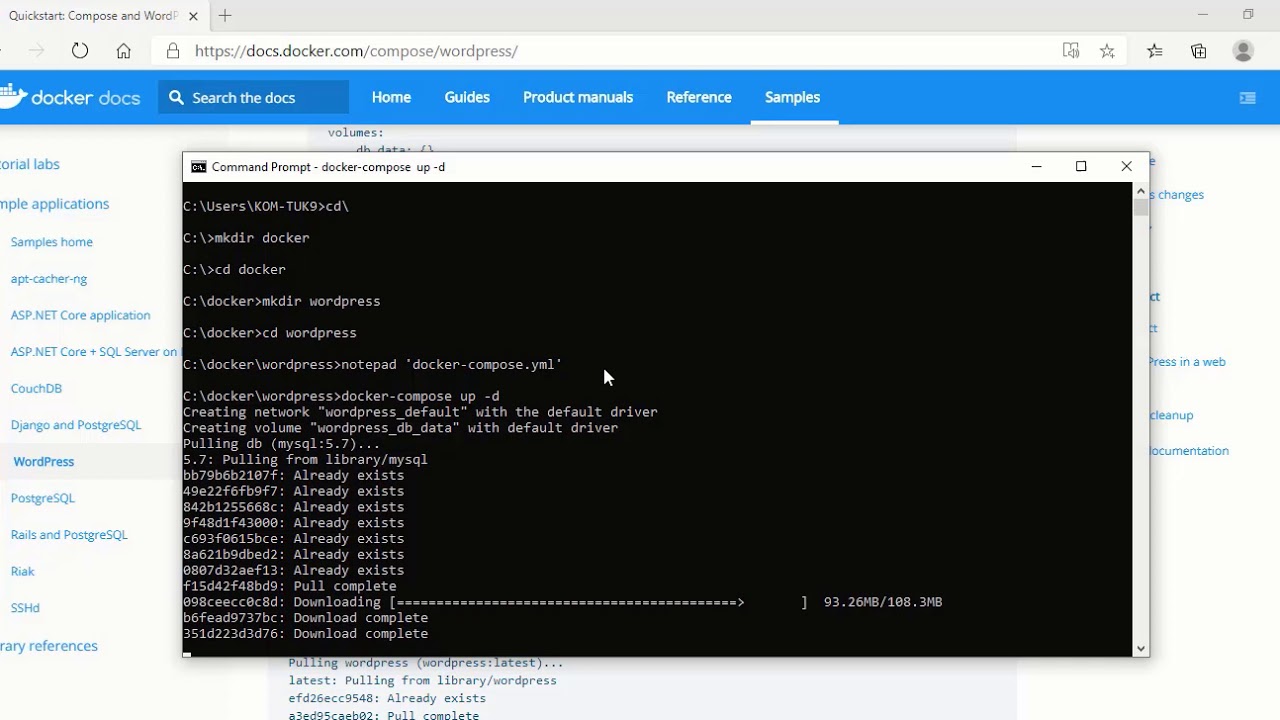The image size is (1280, 720).
Task: Click the 93.26MB/108.3MB download progress text
Action: coord(883,602)
